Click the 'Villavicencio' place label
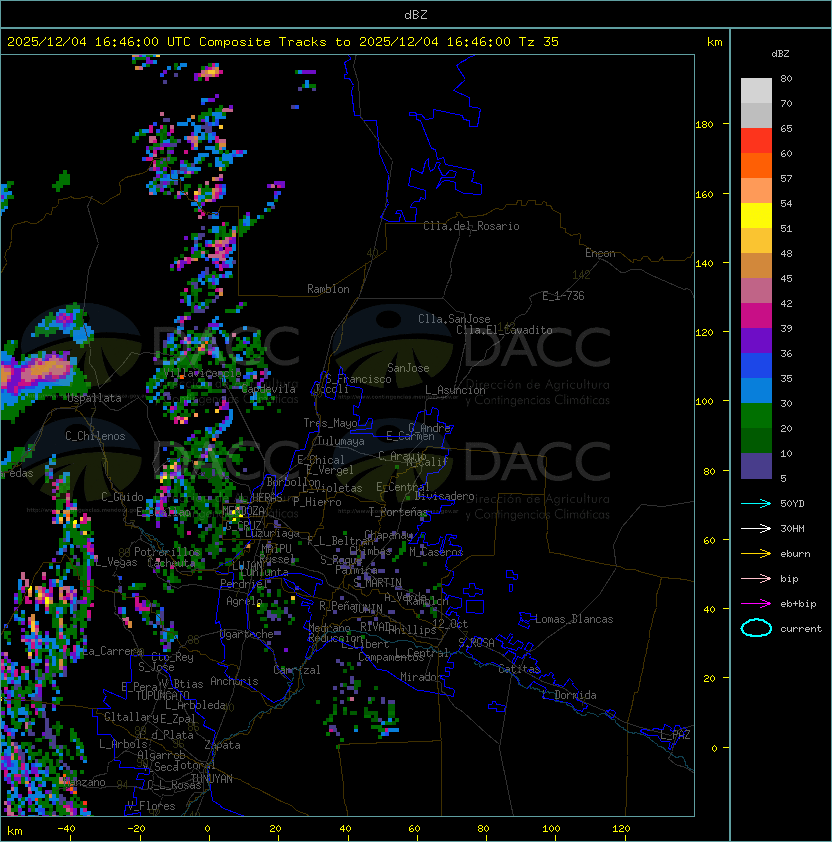This screenshot has height=842, width=832. click(203, 373)
